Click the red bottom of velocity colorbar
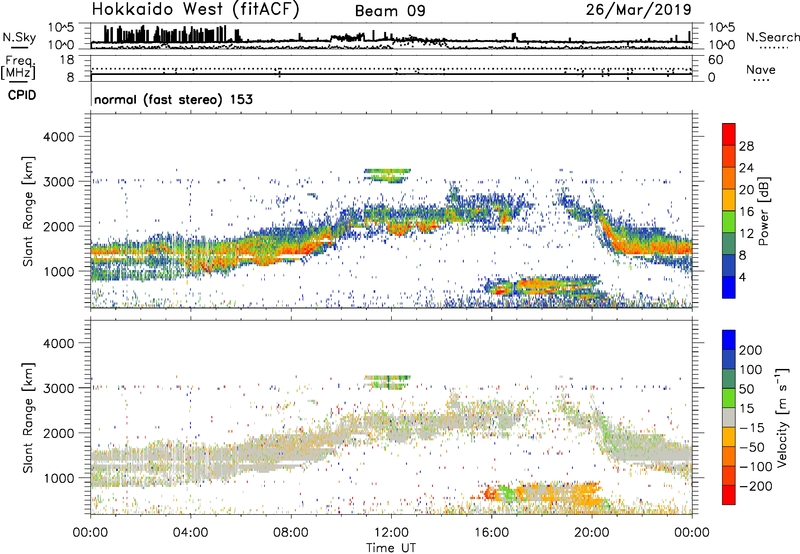The width and height of the screenshot is (800, 554). pyautogui.click(x=729, y=495)
